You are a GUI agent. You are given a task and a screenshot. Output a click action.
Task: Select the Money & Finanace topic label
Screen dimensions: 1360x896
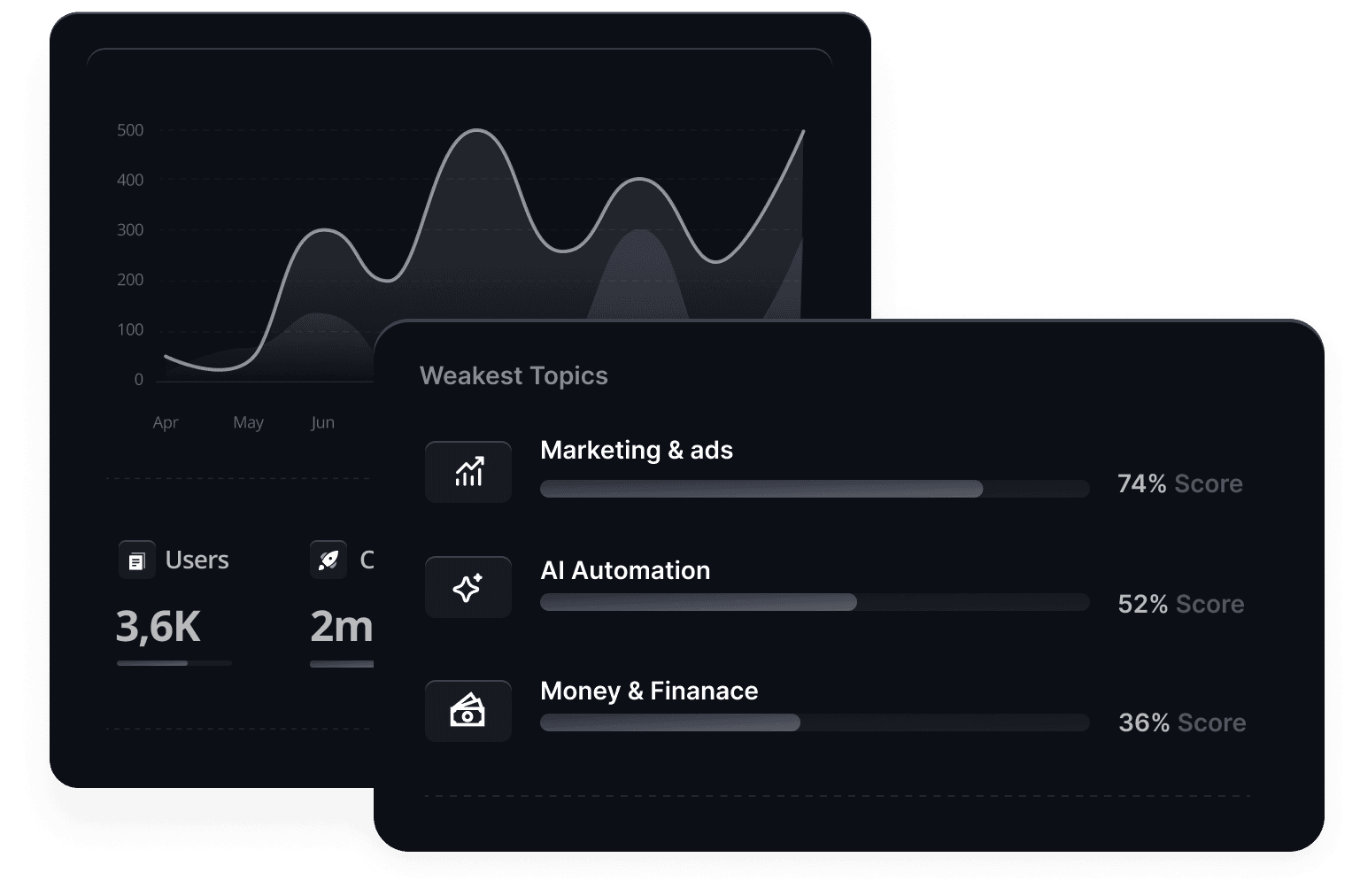(649, 691)
